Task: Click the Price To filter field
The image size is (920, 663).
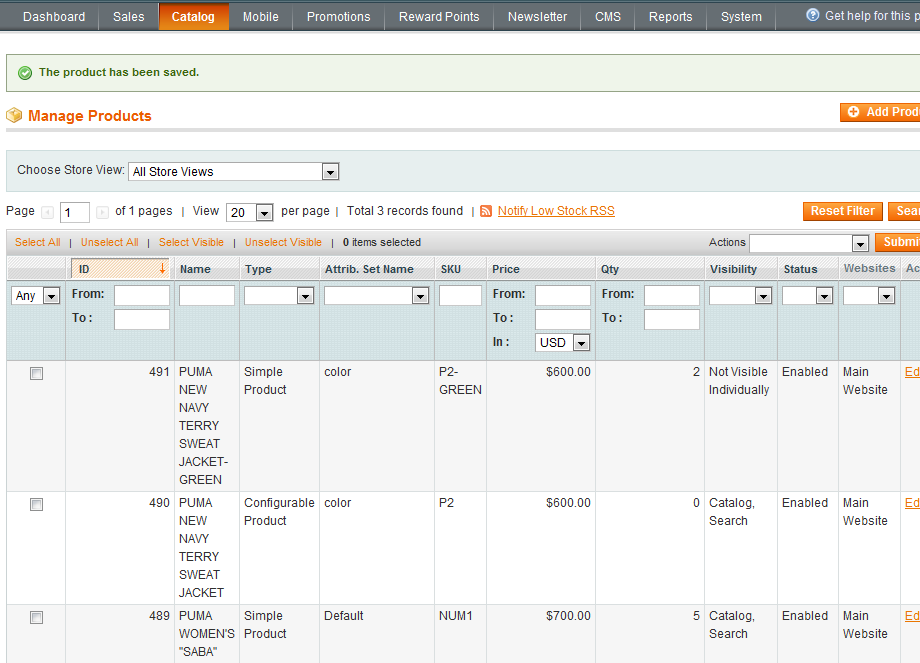Action: pos(563,319)
